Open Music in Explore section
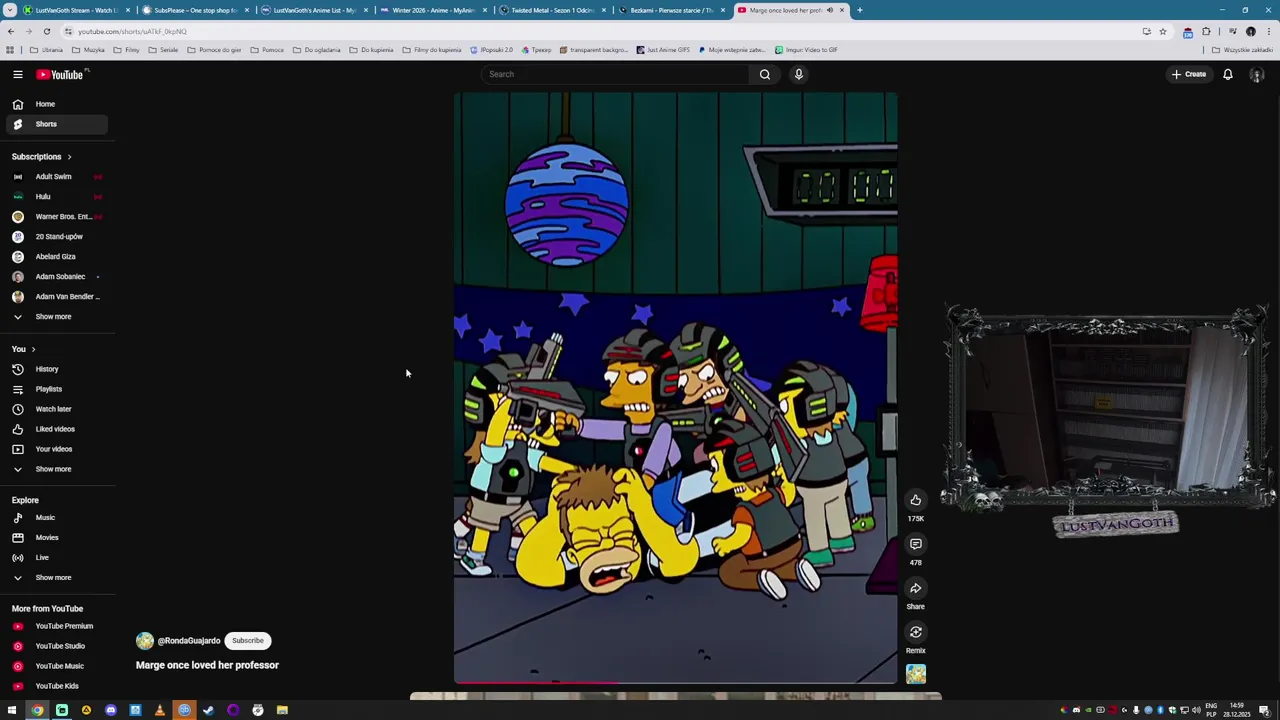Image resolution: width=1280 pixels, height=720 pixels. (x=57, y=518)
